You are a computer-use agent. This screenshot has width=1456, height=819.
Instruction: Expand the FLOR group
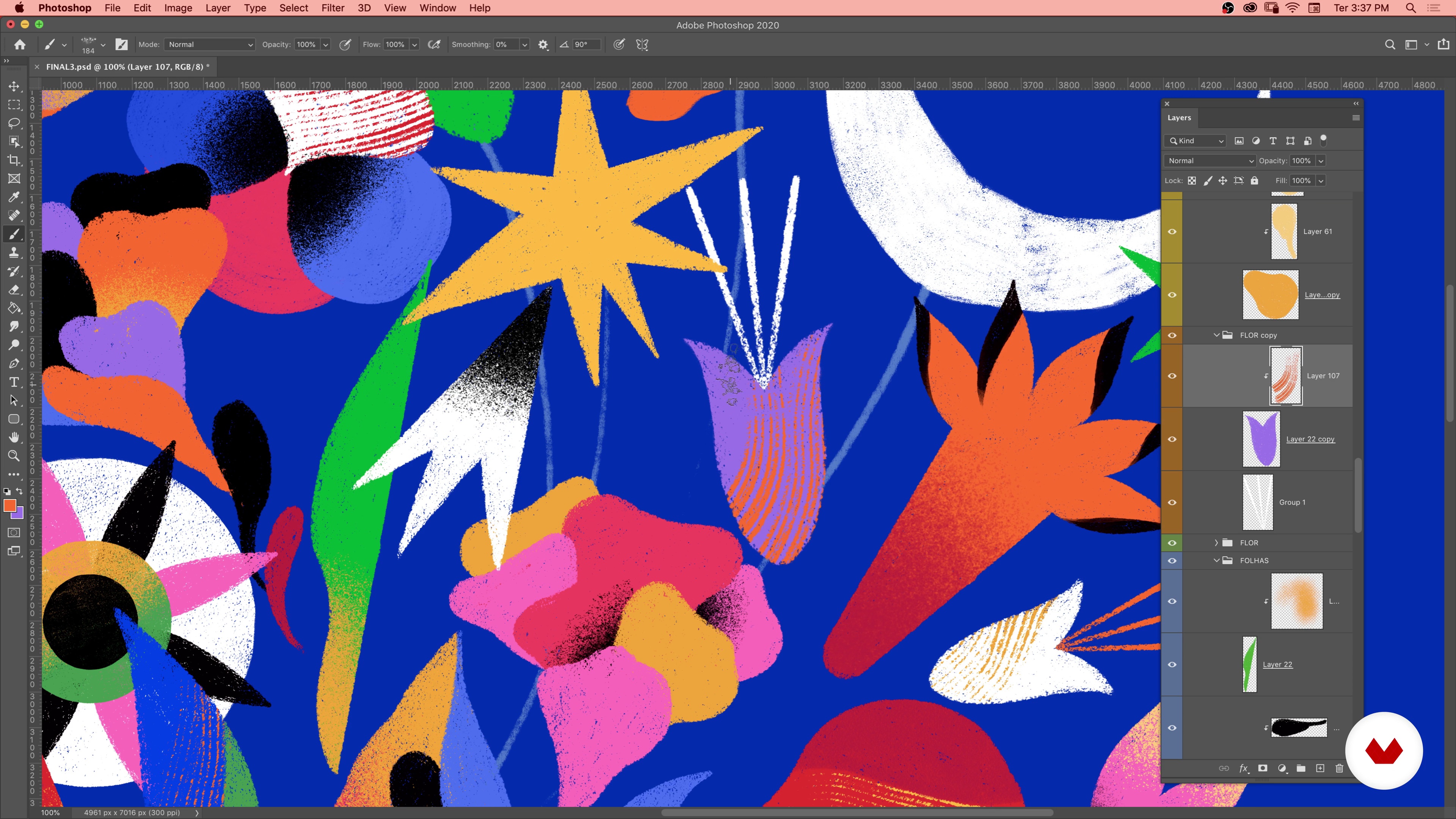coord(1216,543)
